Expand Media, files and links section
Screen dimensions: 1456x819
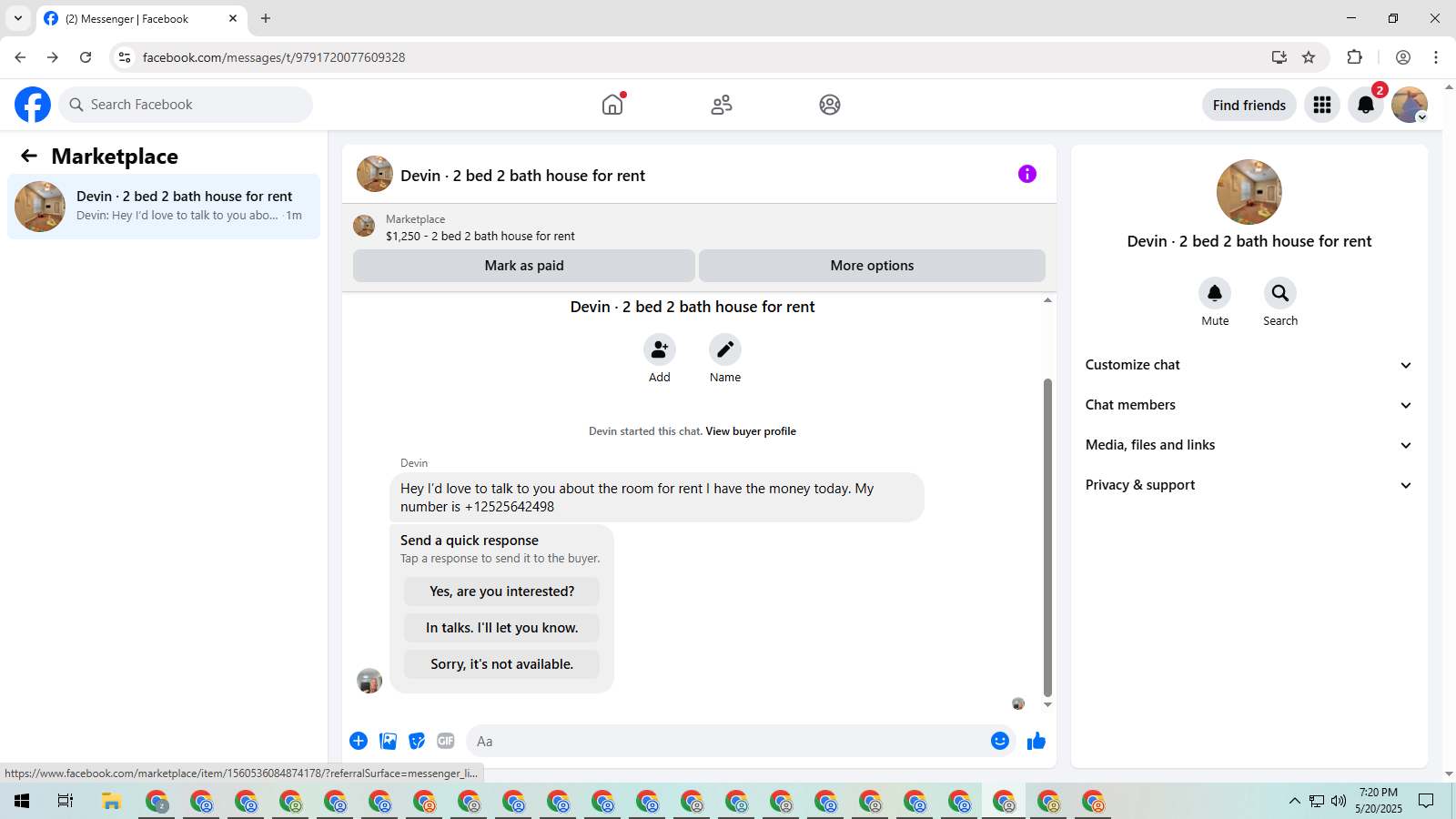click(1249, 445)
